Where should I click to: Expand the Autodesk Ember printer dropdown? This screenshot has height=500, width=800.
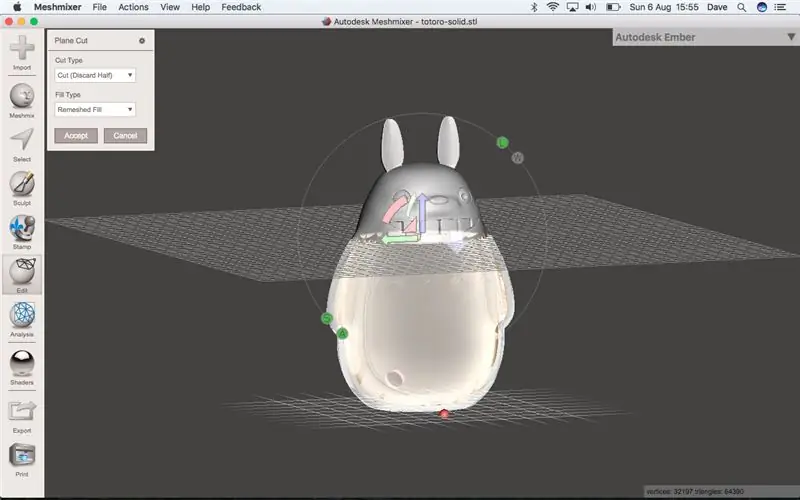791,37
